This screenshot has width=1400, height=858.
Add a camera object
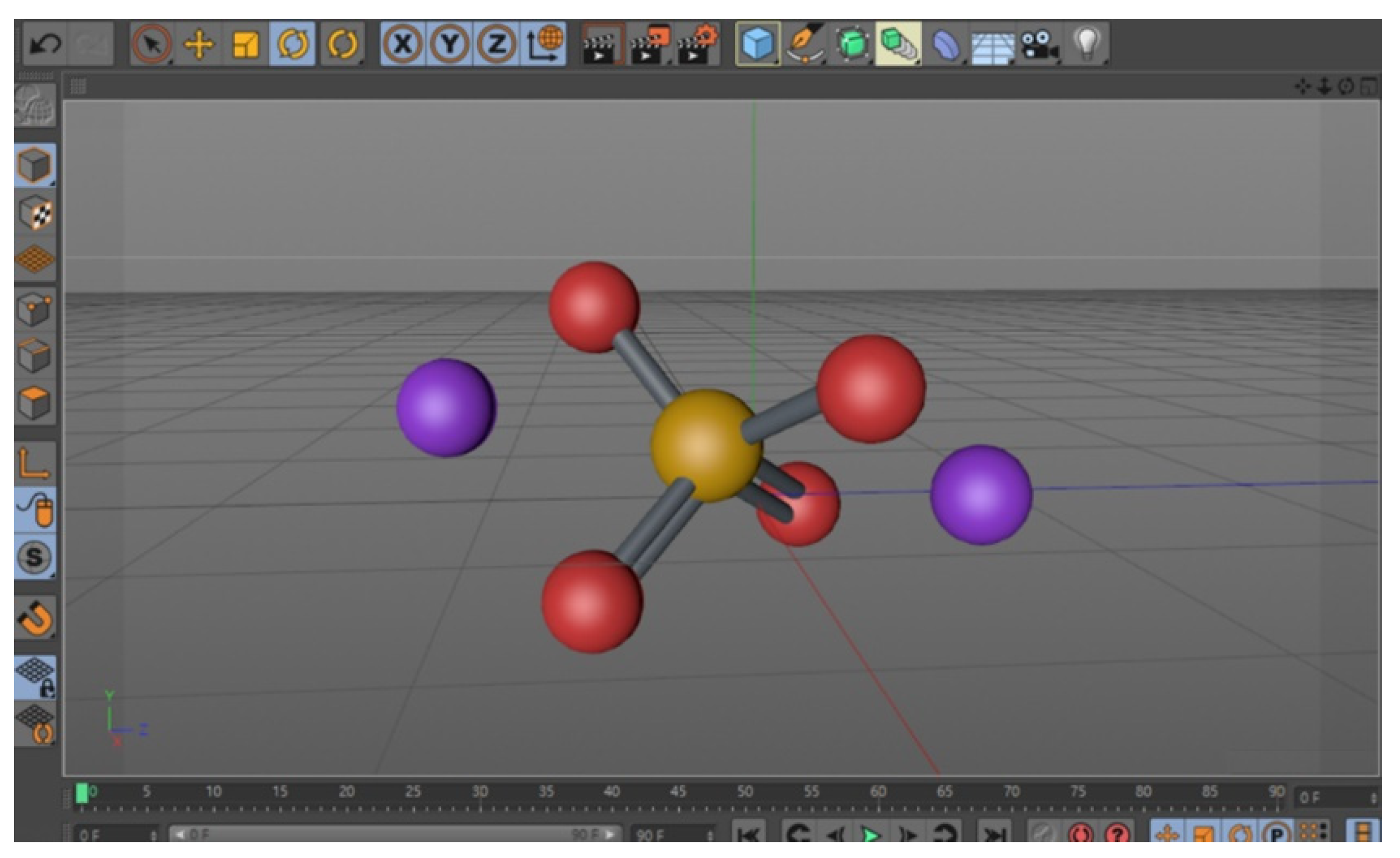pyautogui.click(x=1039, y=44)
